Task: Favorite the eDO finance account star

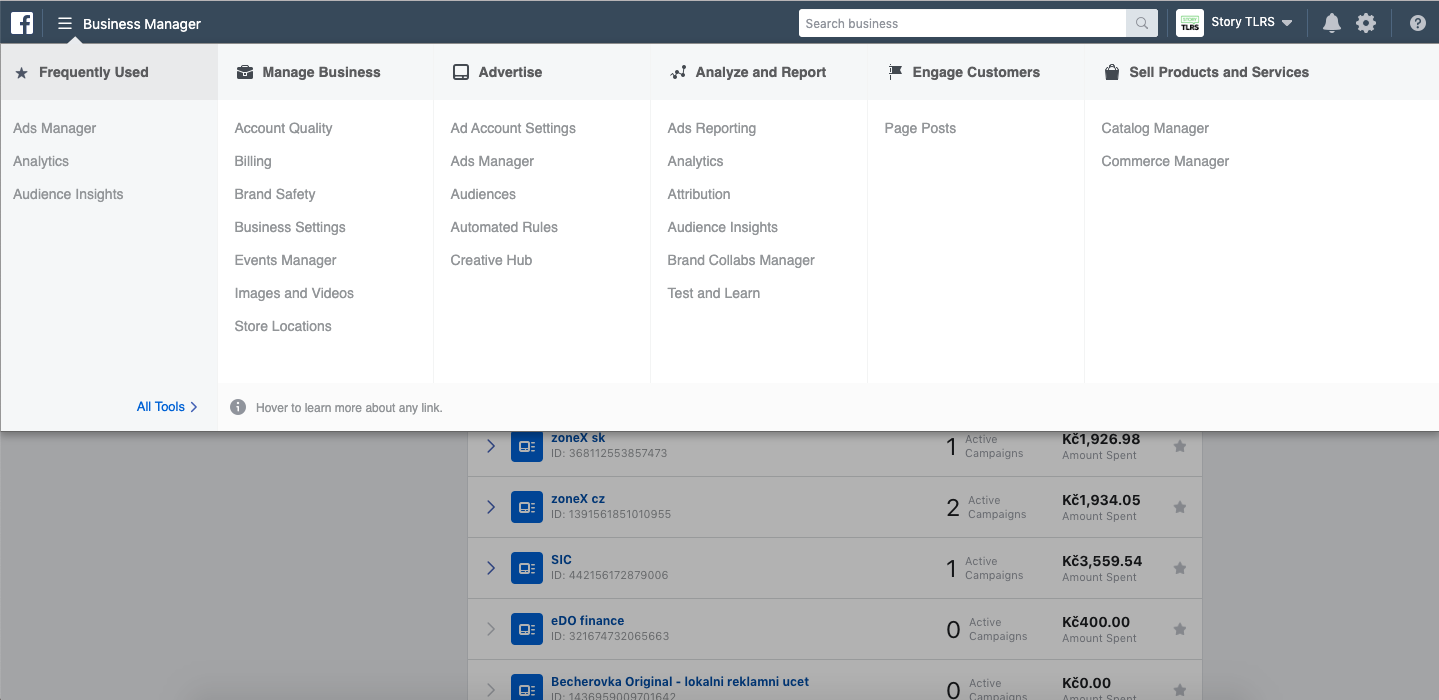Action: click(x=1180, y=629)
